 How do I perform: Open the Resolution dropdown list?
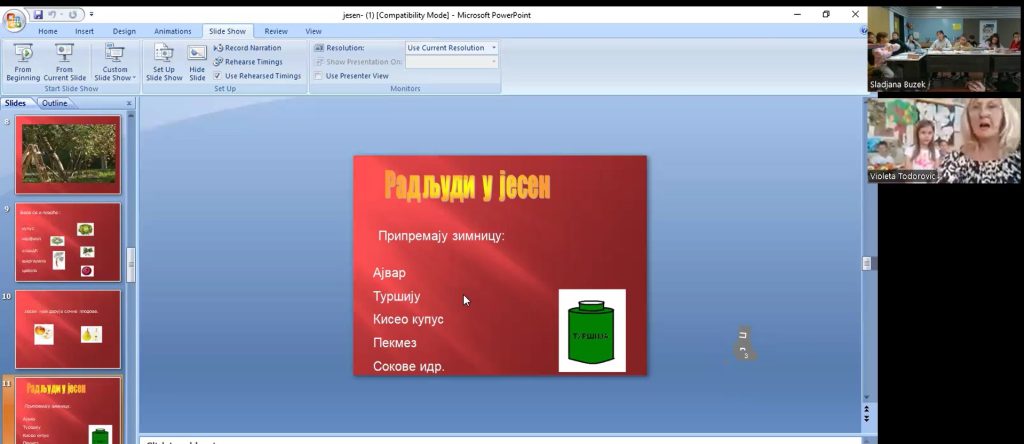[494, 48]
